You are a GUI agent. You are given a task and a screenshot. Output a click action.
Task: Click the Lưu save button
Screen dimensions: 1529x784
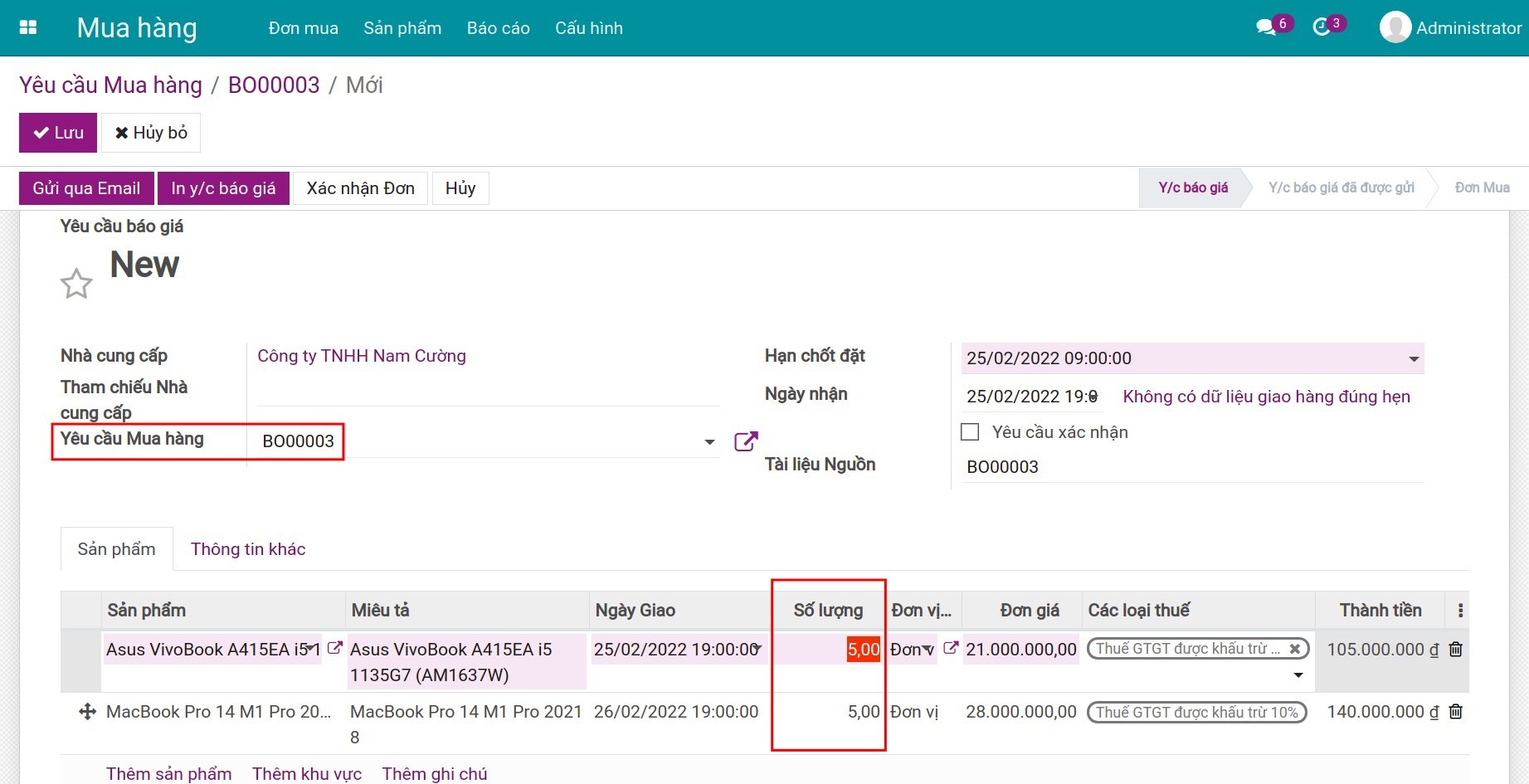[58, 133]
